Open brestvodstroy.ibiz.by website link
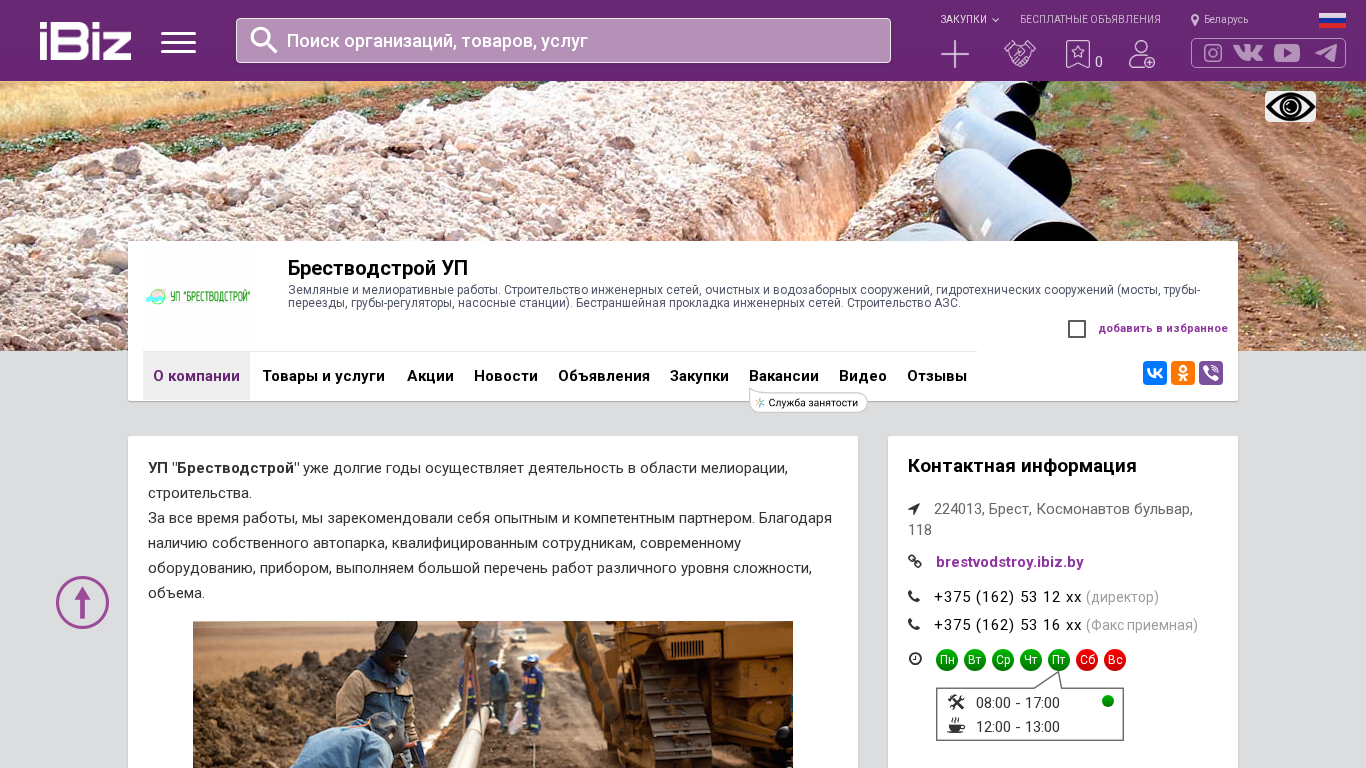This screenshot has height=768, width=1366. pos(1010,562)
